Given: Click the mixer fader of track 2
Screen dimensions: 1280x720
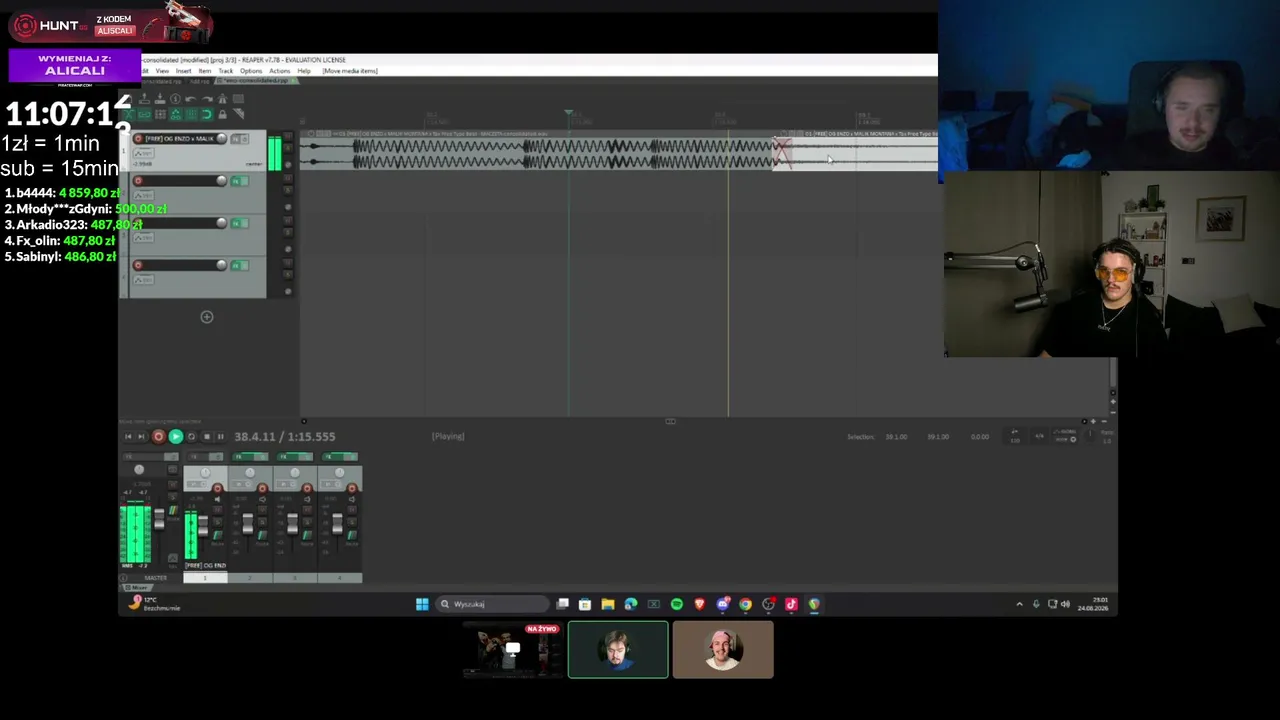Looking at the screenshot, I should click(x=247, y=523).
